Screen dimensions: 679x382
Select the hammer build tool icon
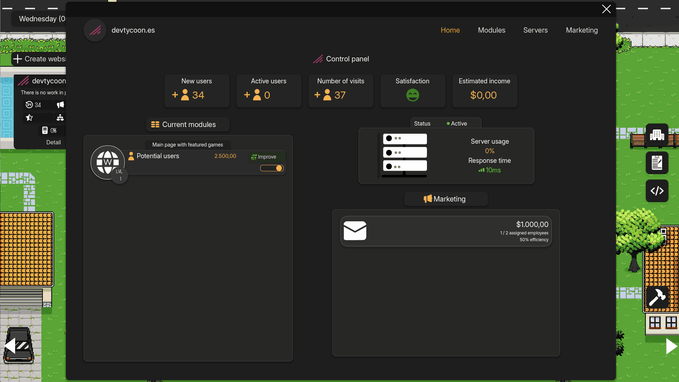657,297
